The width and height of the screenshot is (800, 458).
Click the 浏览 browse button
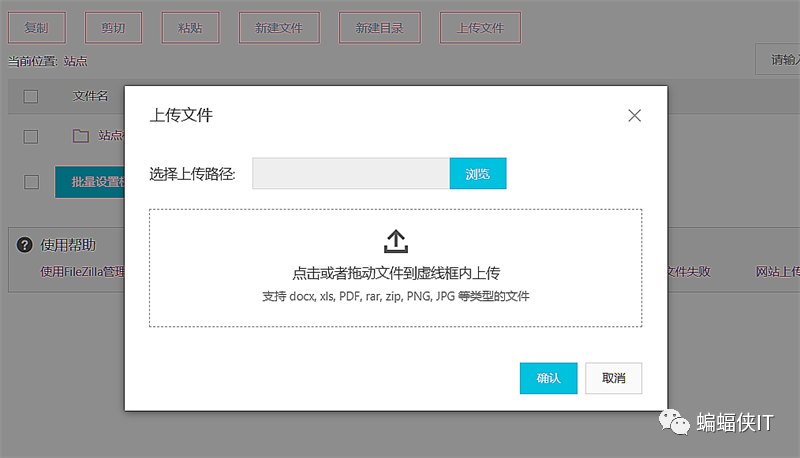[x=478, y=173]
